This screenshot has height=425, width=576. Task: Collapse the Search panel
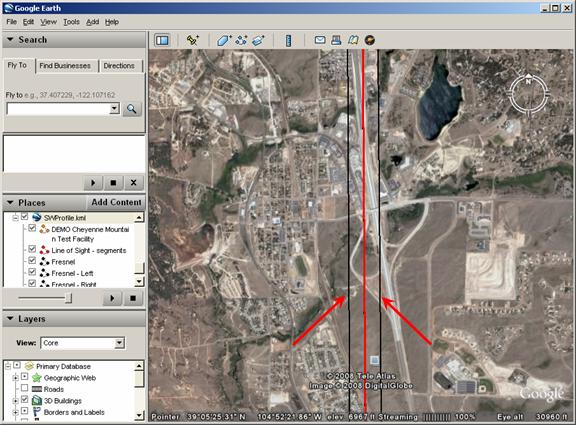tap(10, 39)
